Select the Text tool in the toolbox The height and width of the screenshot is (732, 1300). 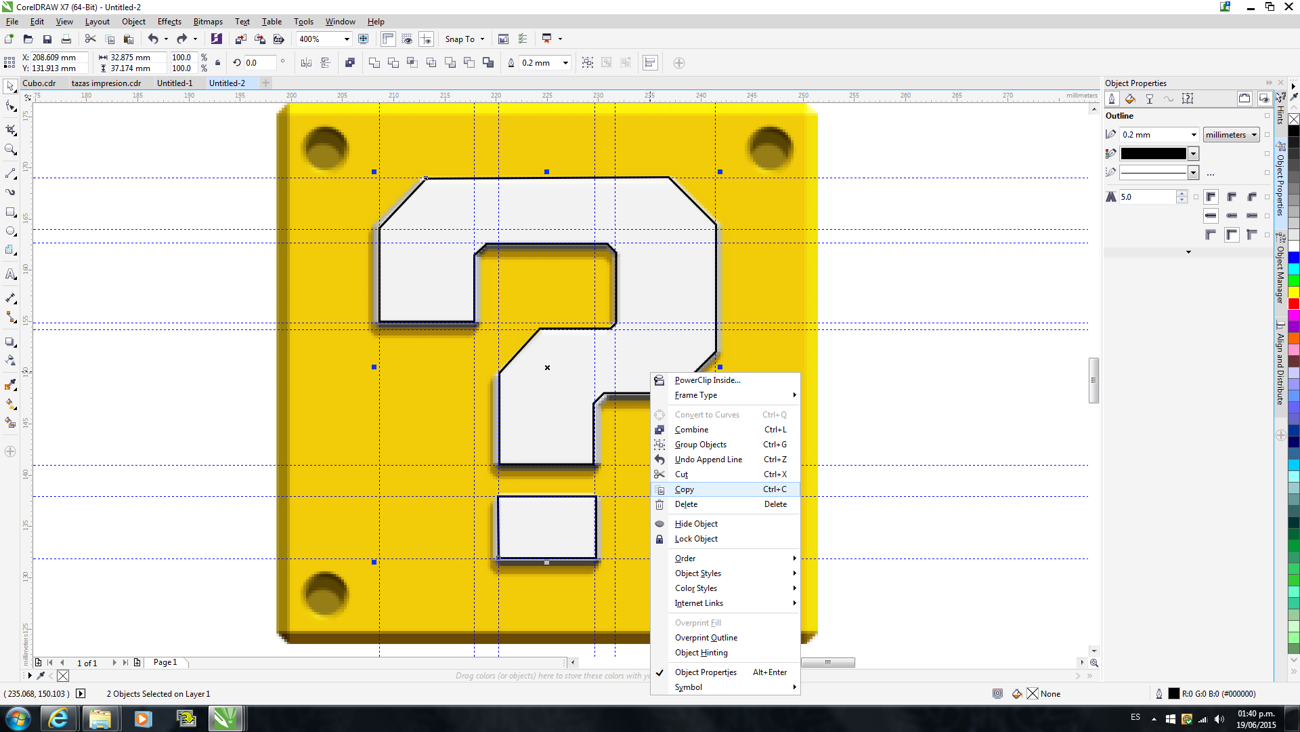[11, 274]
